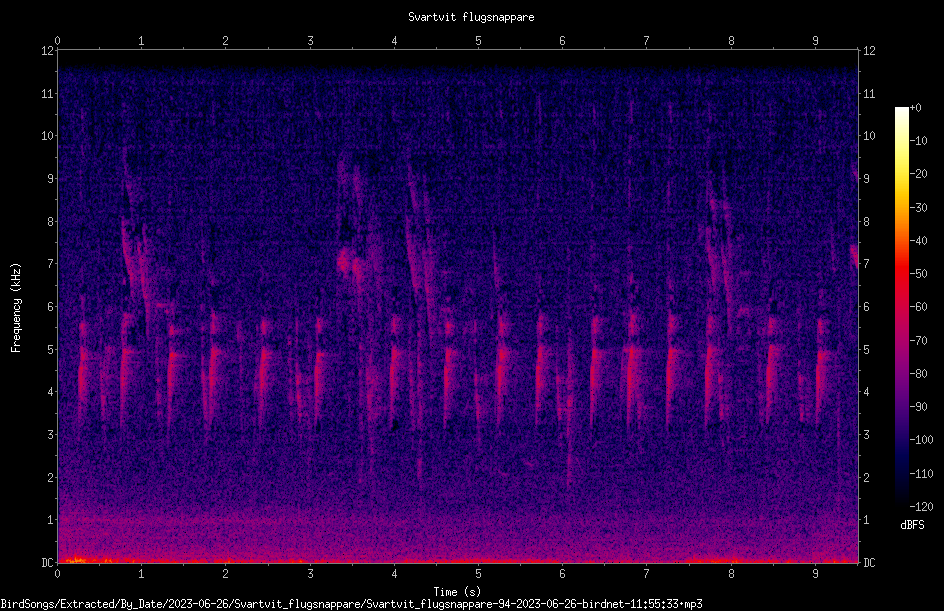
Task: Click the '-50' value on the dBFS scale
Action: tap(918, 273)
